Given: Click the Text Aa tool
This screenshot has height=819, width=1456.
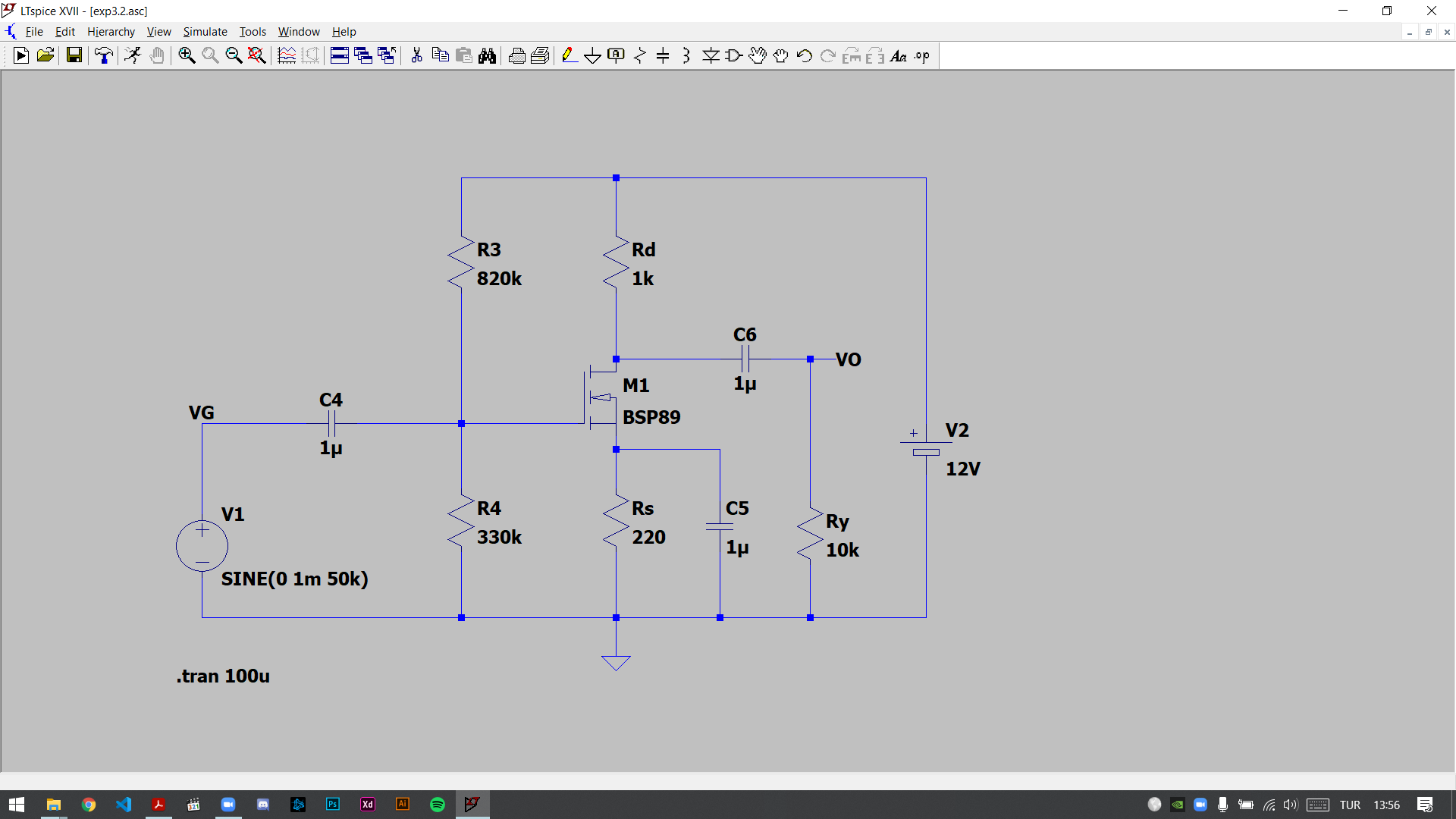Looking at the screenshot, I should pyautogui.click(x=899, y=55).
